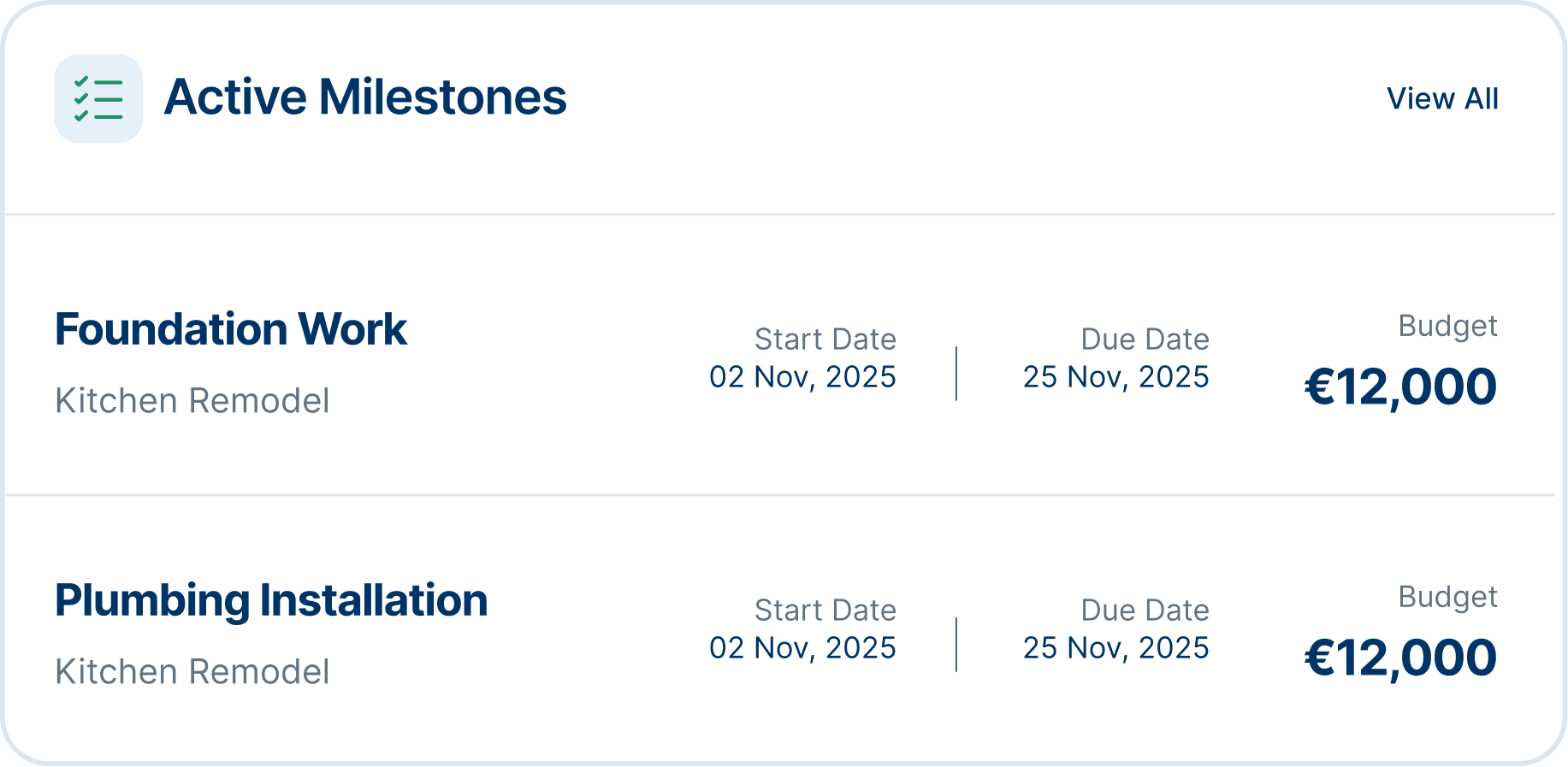Select Foundation Work's 25 Nov, 2025 due date
1568x767 pixels.
(x=1115, y=377)
